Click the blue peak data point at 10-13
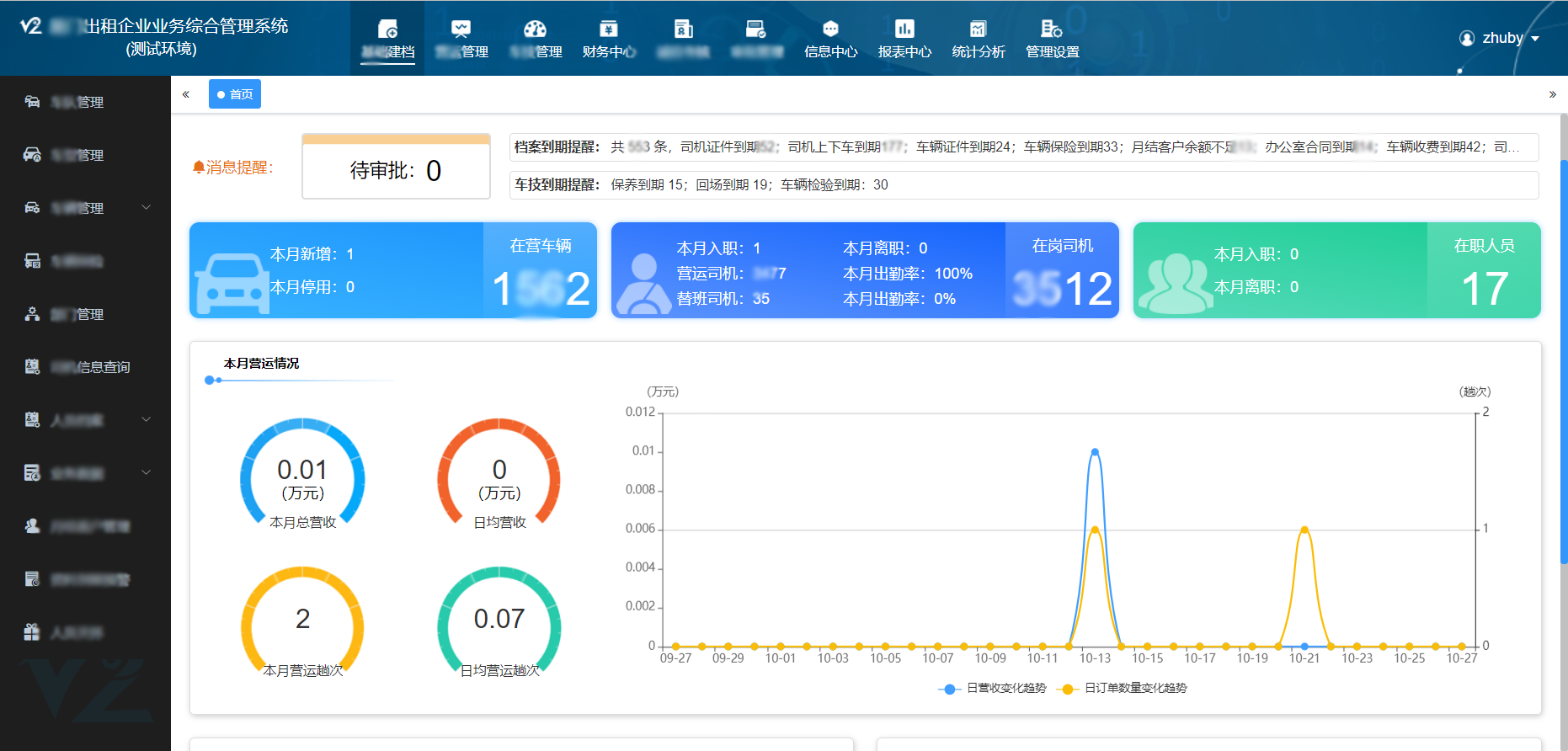Screen dimensions: 1568x751 coord(1095,452)
